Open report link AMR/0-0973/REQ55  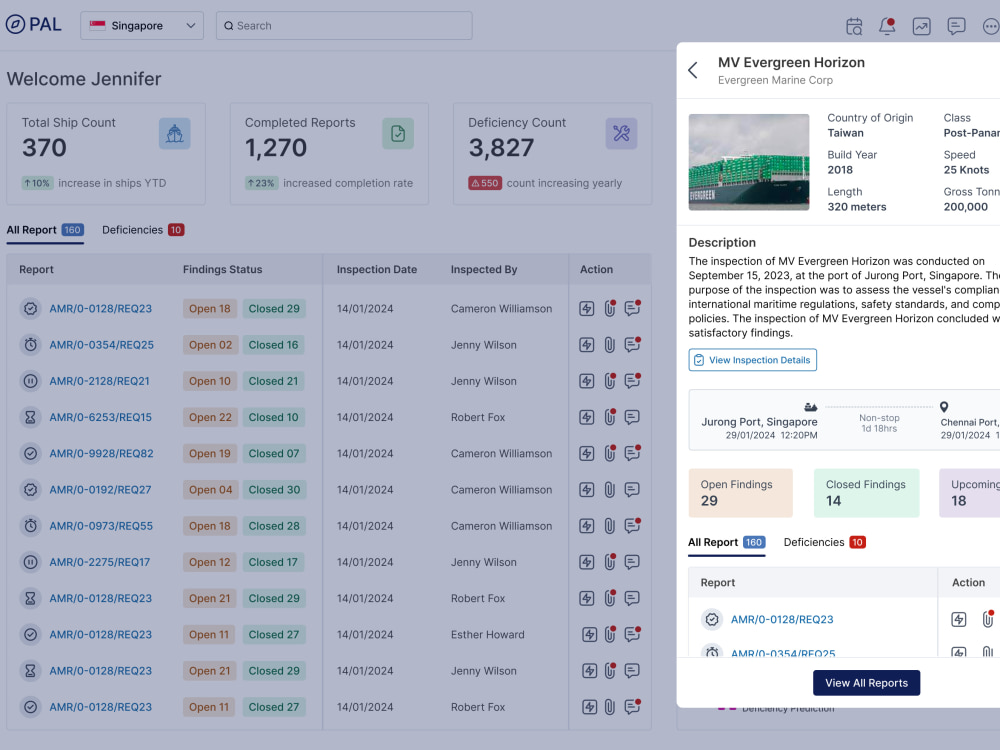coord(101,526)
